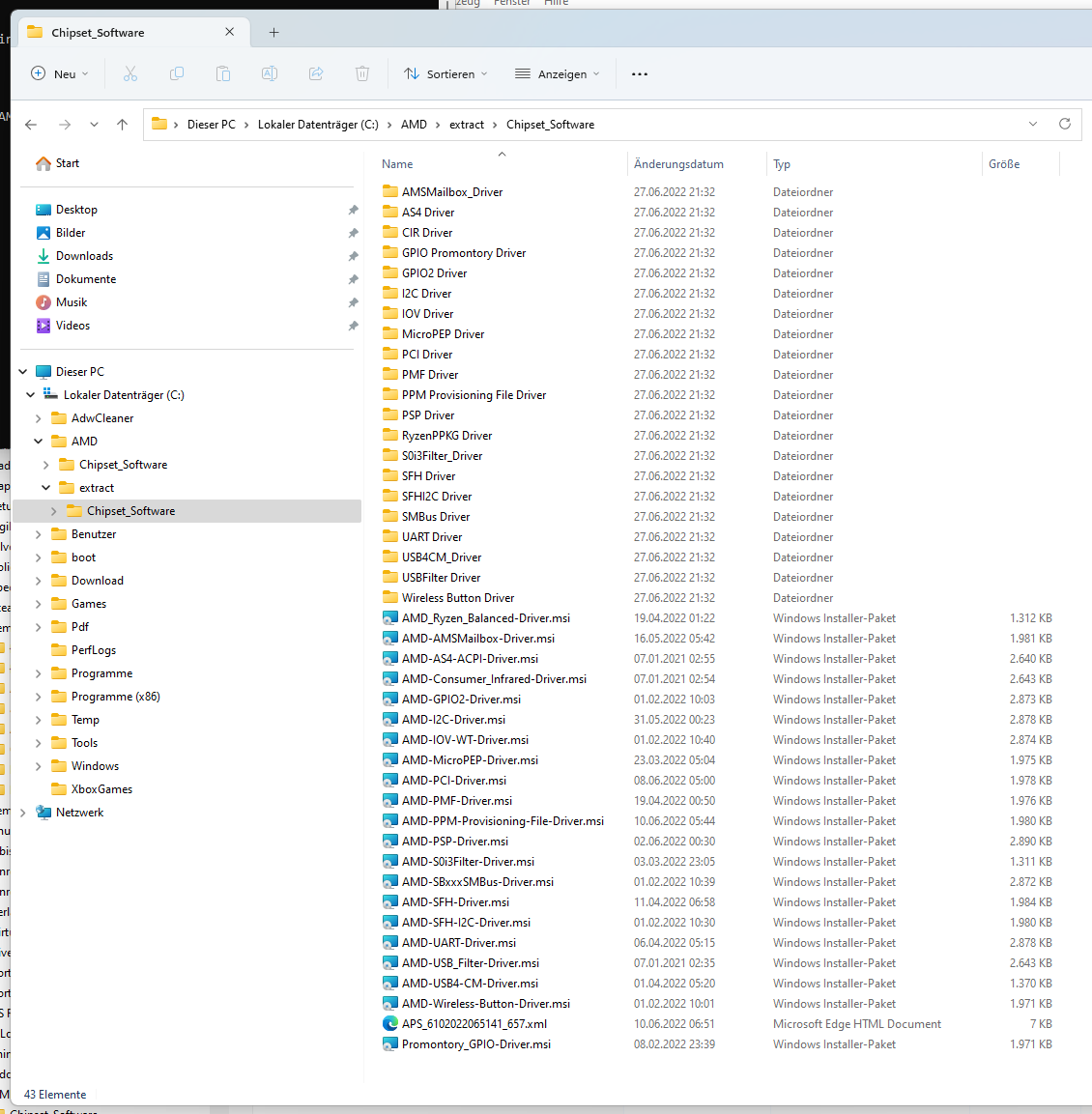Expand the AdwCleaner folder node

(39, 418)
